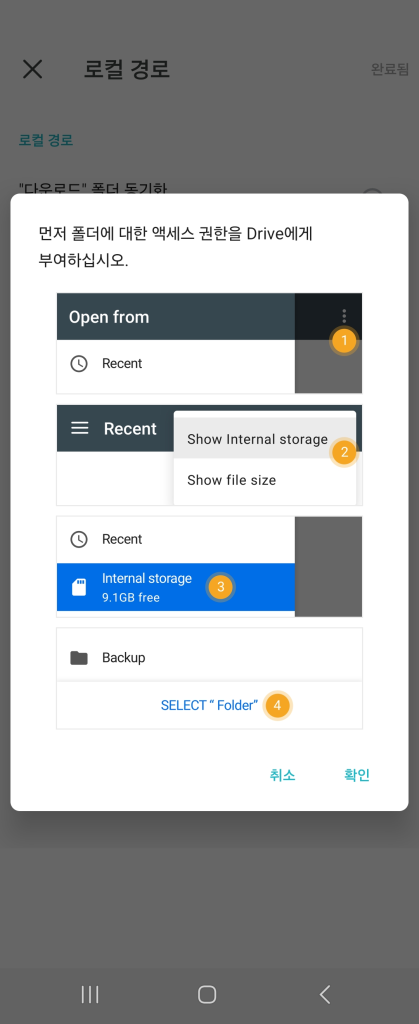The height and width of the screenshot is (1024, 419).
Task: Tap the Android back navigation arrow
Action: click(324, 995)
